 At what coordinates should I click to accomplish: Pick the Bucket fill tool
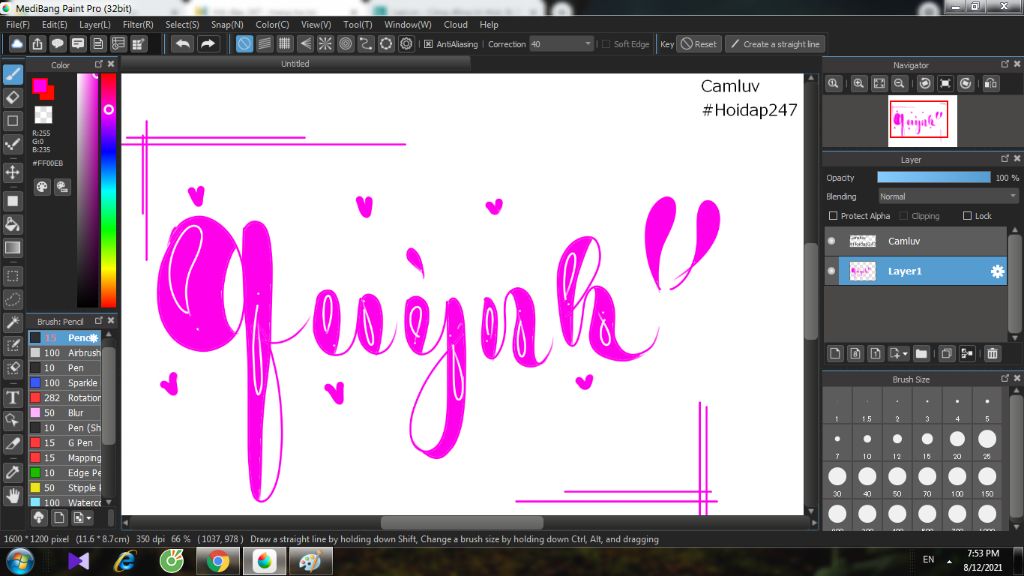[13, 225]
